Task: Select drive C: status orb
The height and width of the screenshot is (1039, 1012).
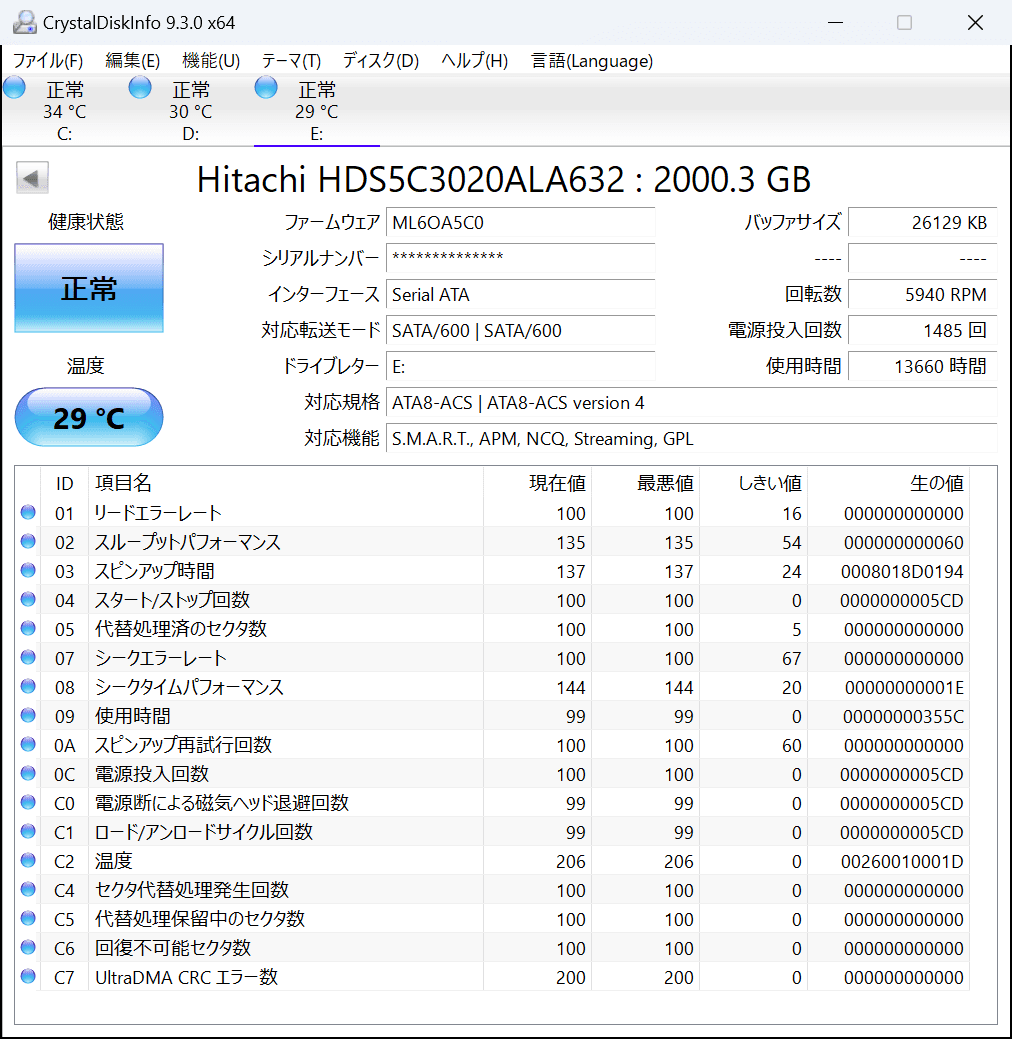Action: point(15,88)
